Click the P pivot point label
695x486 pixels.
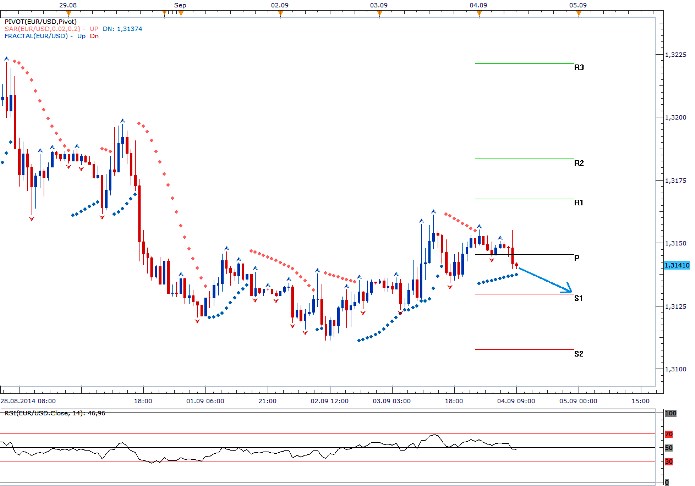click(576, 258)
